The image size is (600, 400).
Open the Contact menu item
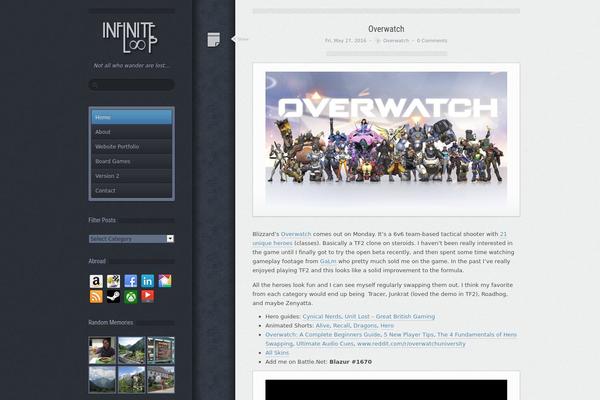(132, 190)
